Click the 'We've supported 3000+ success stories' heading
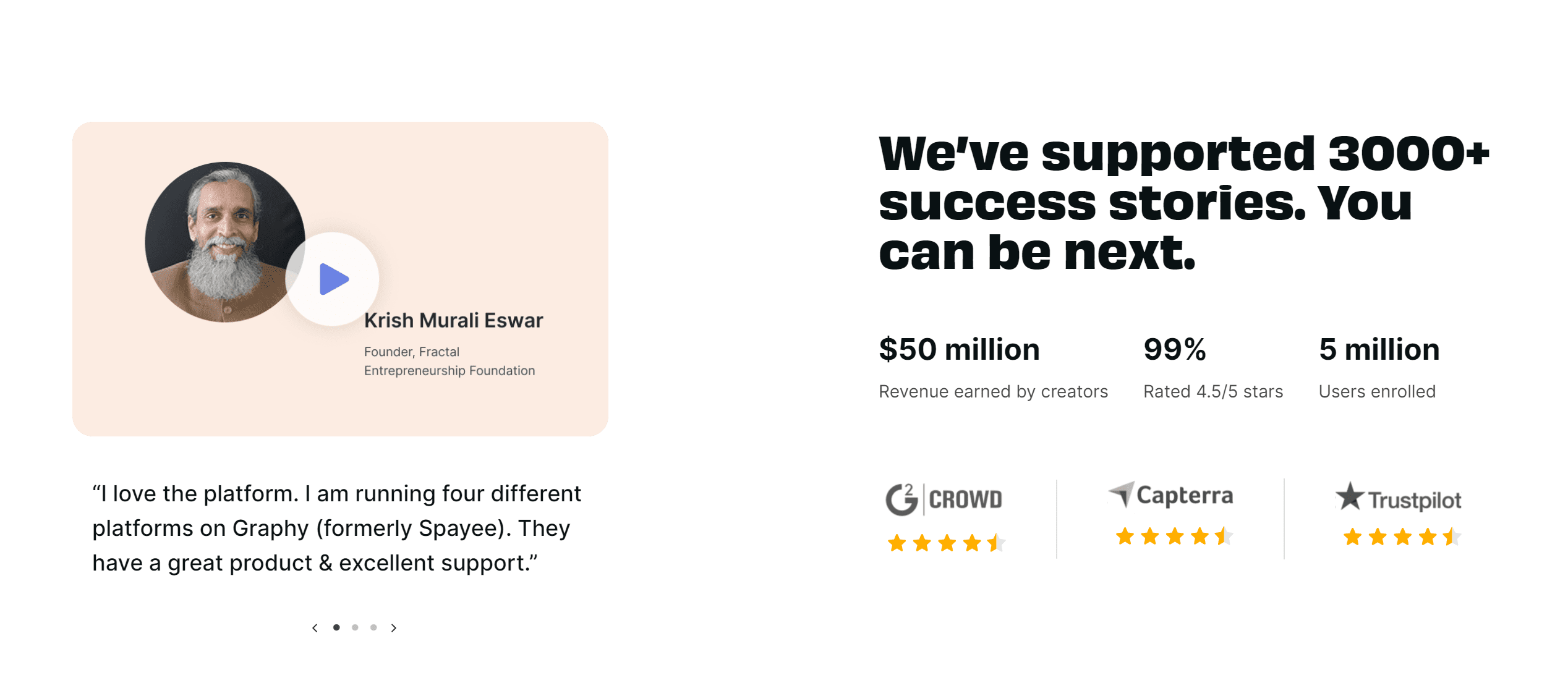The image size is (1568, 675). point(1184,203)
